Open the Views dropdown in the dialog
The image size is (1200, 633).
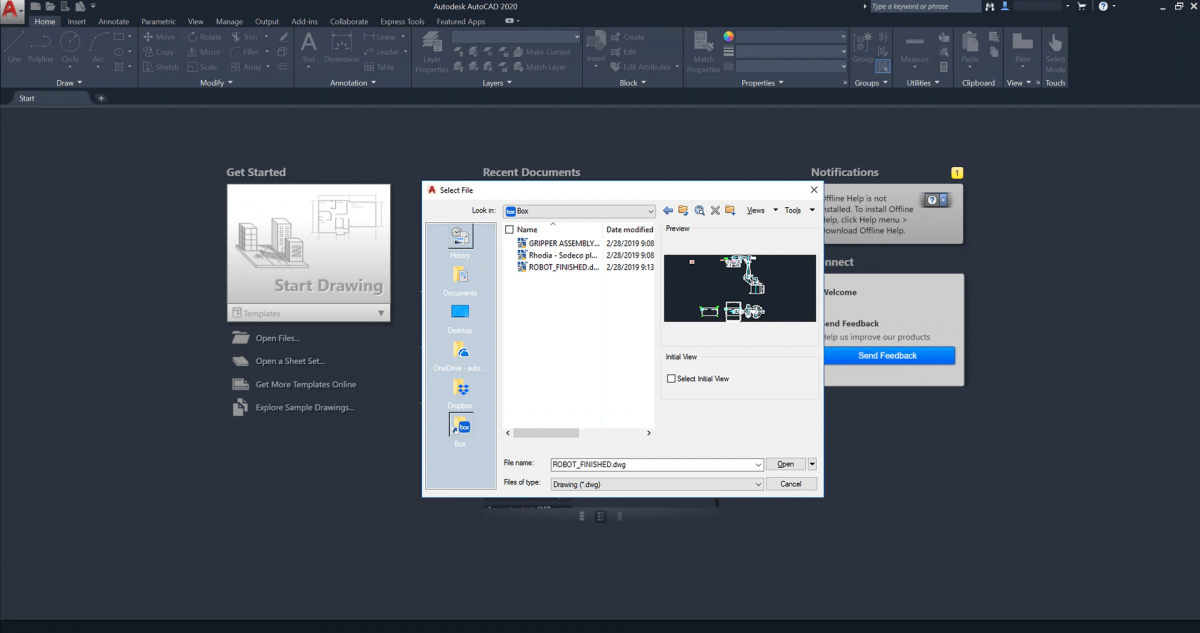(758, 210)
